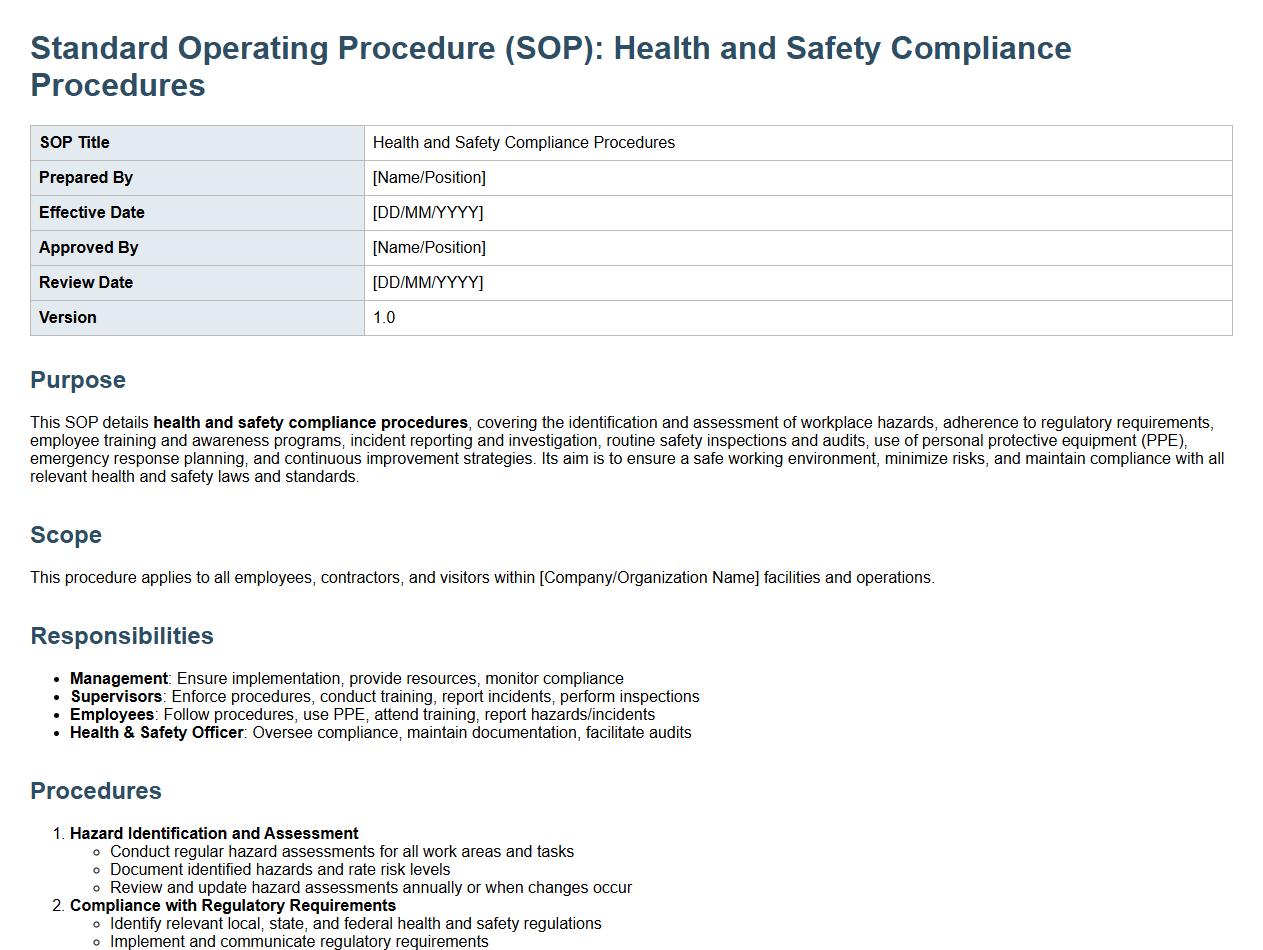Click the [Name/Position] placeholder beside Prepared By
This screenshot has height=950, width=1263.
click(x=429, y=178)
